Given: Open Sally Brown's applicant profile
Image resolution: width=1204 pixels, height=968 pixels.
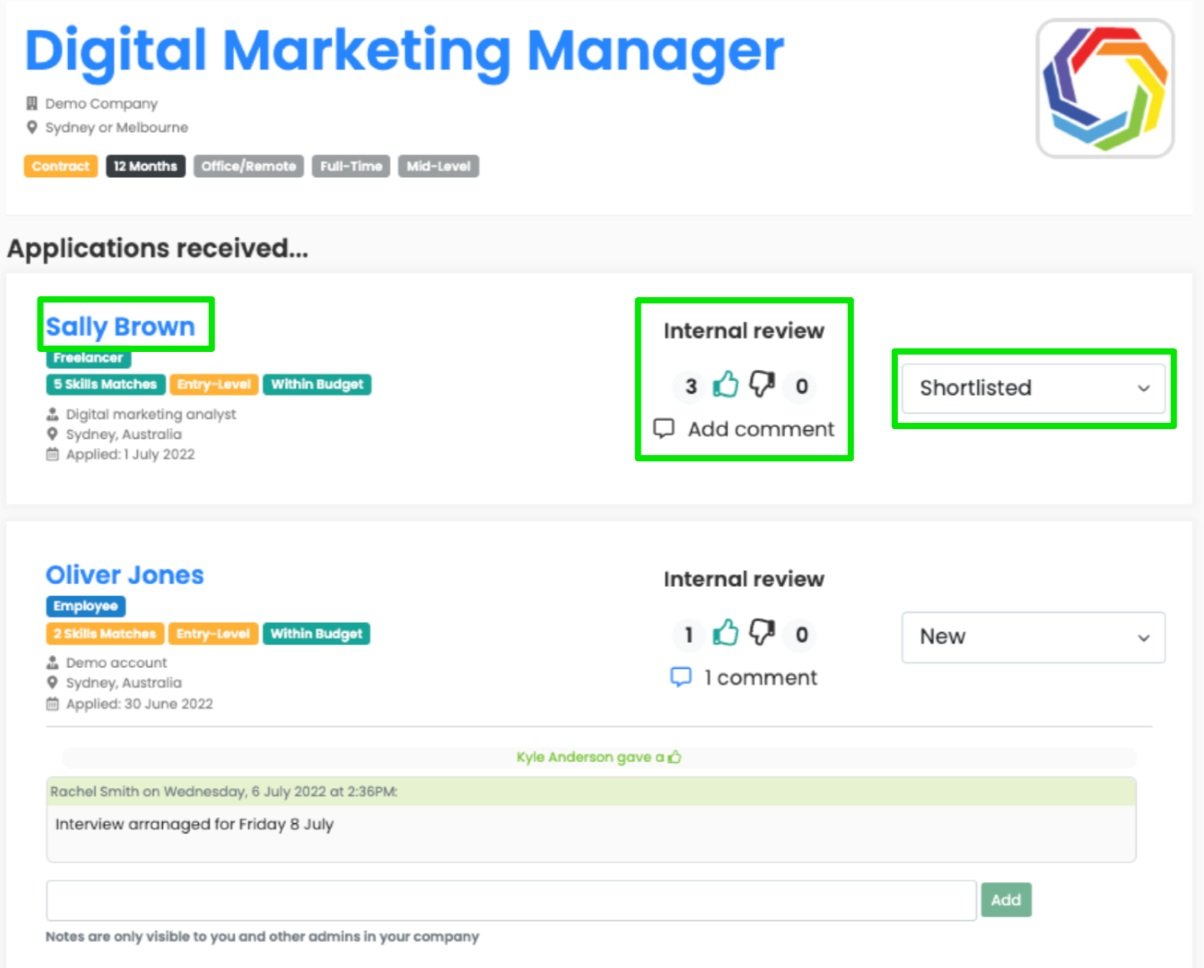Looking at the screenshot, I should 120,327.
